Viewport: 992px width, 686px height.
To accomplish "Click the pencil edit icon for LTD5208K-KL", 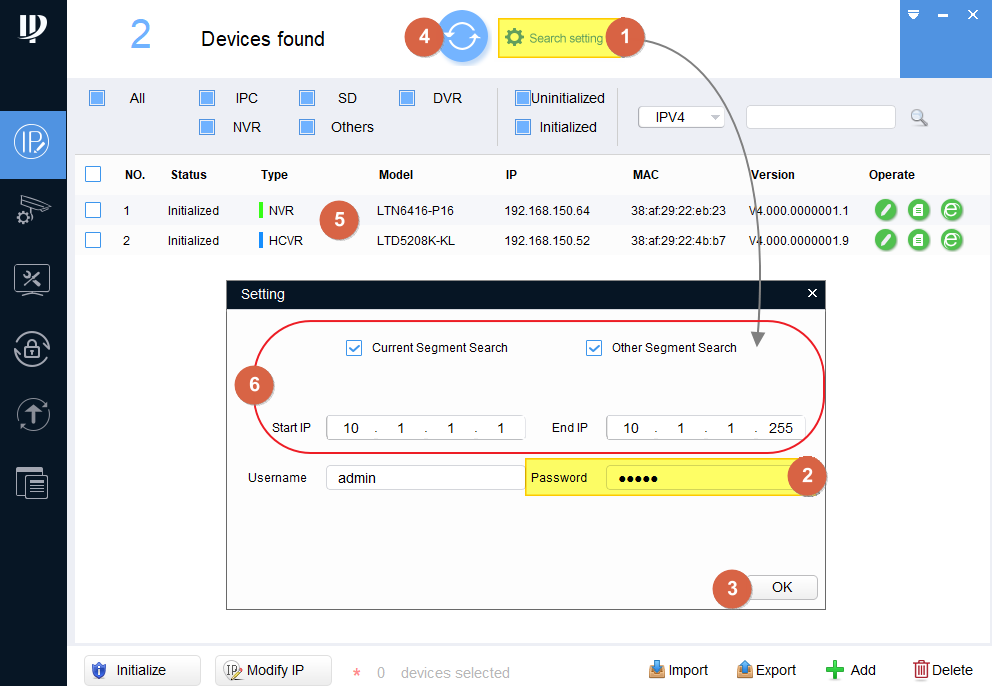I will point(886,240).
